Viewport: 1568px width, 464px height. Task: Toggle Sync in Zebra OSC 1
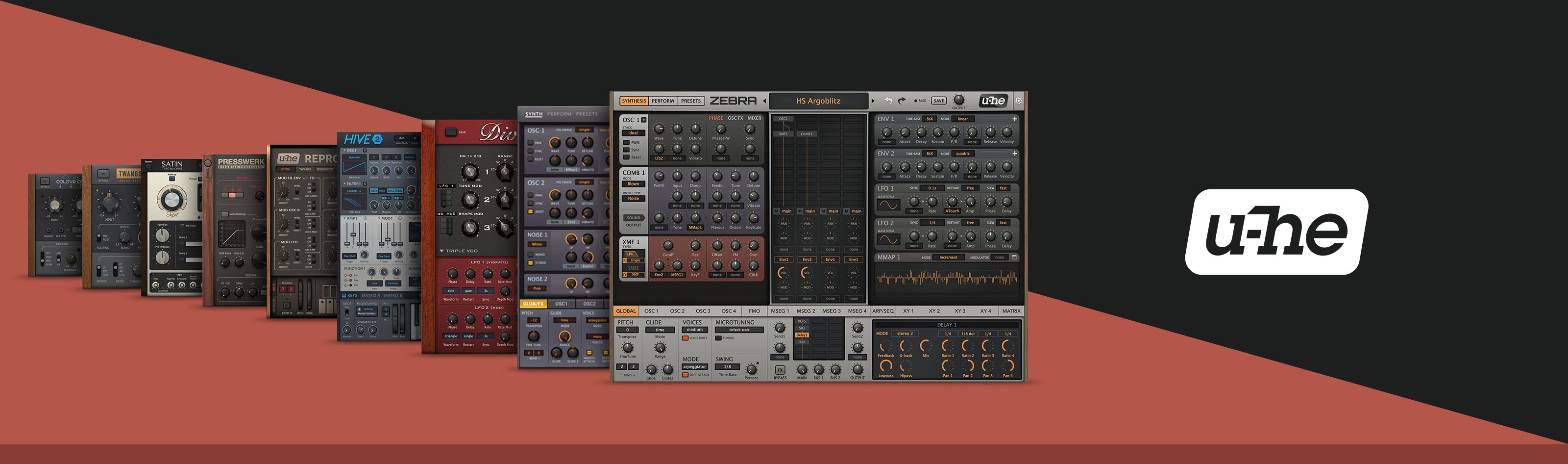(x=626, y=150)
